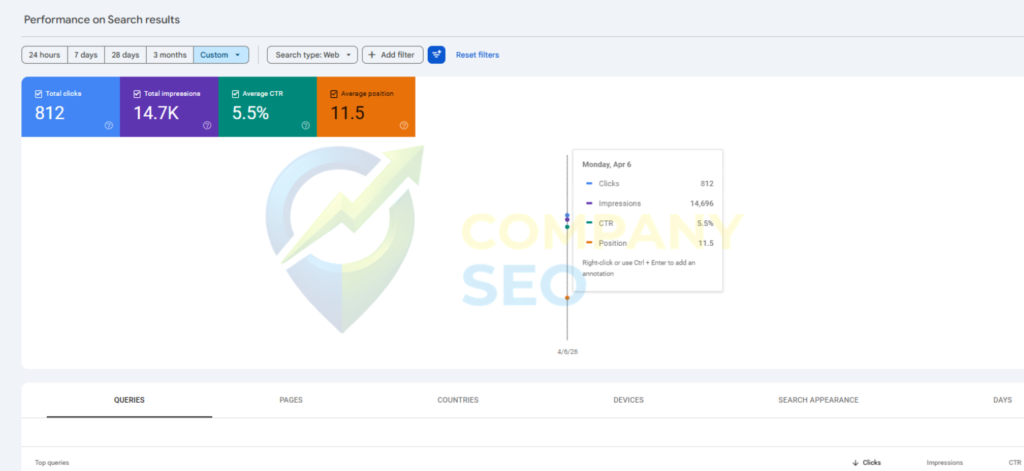Click the Add filter button
Viewport: 1024px width, 471px height.
click(392, 55)
